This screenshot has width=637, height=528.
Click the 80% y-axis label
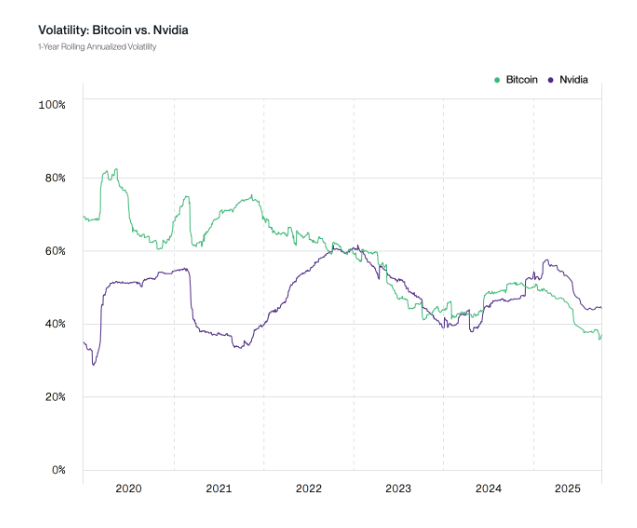(53, 178)
